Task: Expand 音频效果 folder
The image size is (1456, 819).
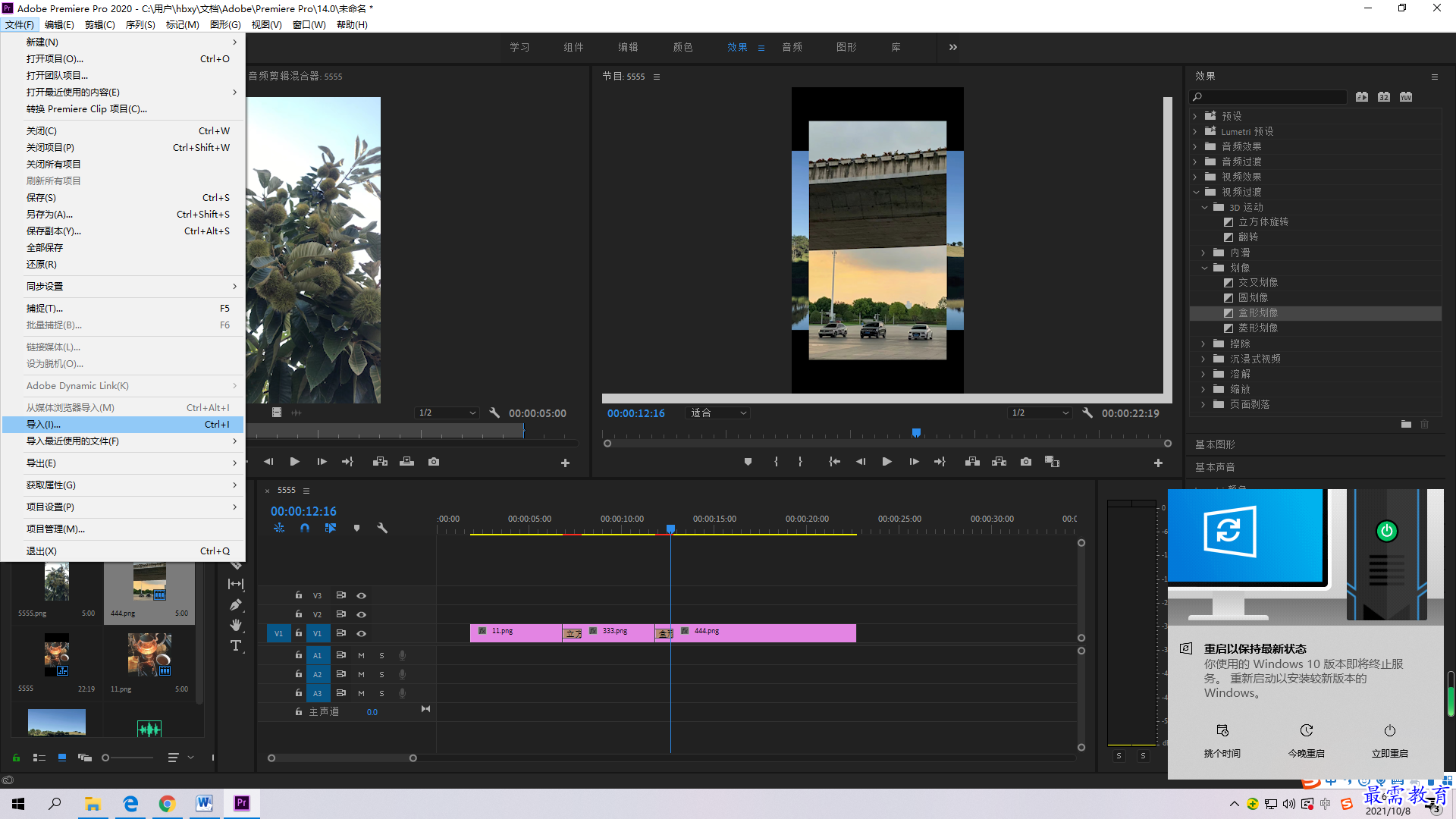Action: pyautogui.click(x=1195, y=146)
